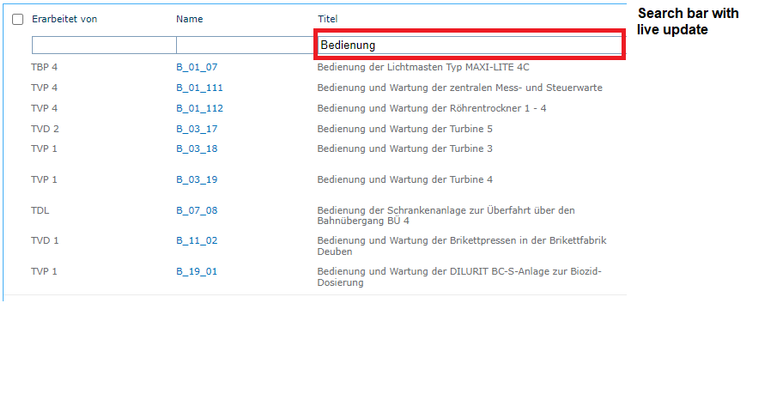Open document link B_03_19

197,180
